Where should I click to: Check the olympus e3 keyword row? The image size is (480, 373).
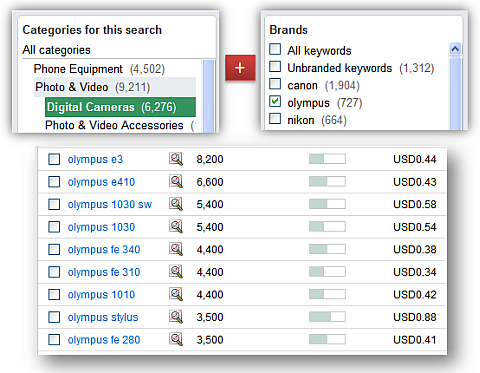[54, 159]
